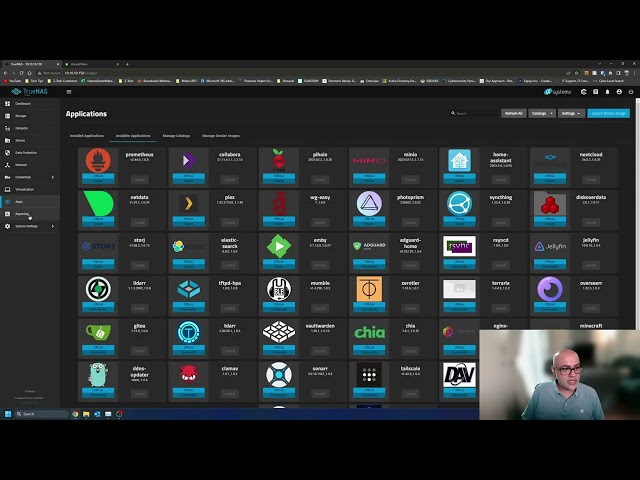Click the syncthing circular icon

click(x=459, y=203)
